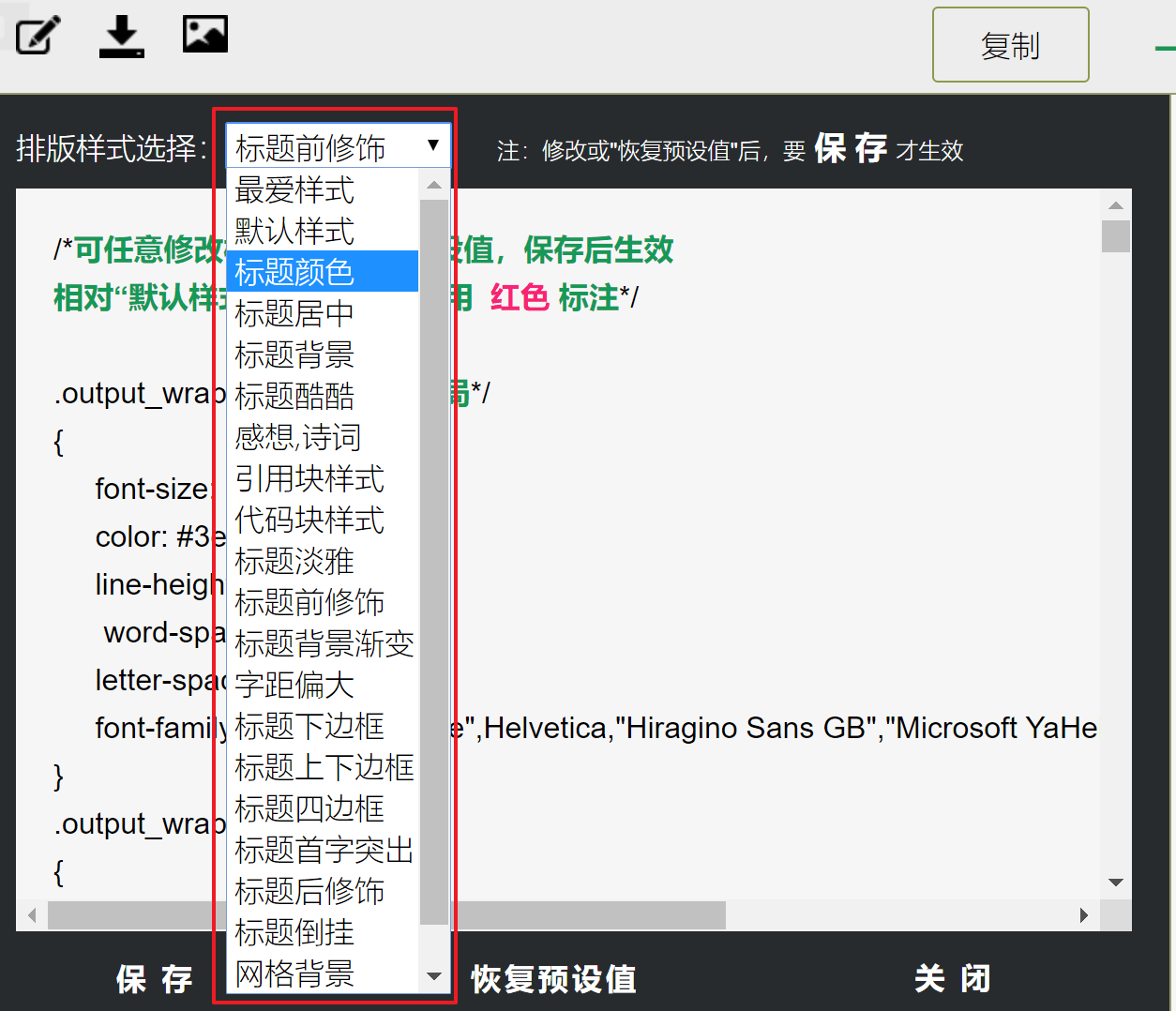1176x1011 pixels.
Task: Choose the highlighted 标题颜色 option
Action: tap(323, 272)
